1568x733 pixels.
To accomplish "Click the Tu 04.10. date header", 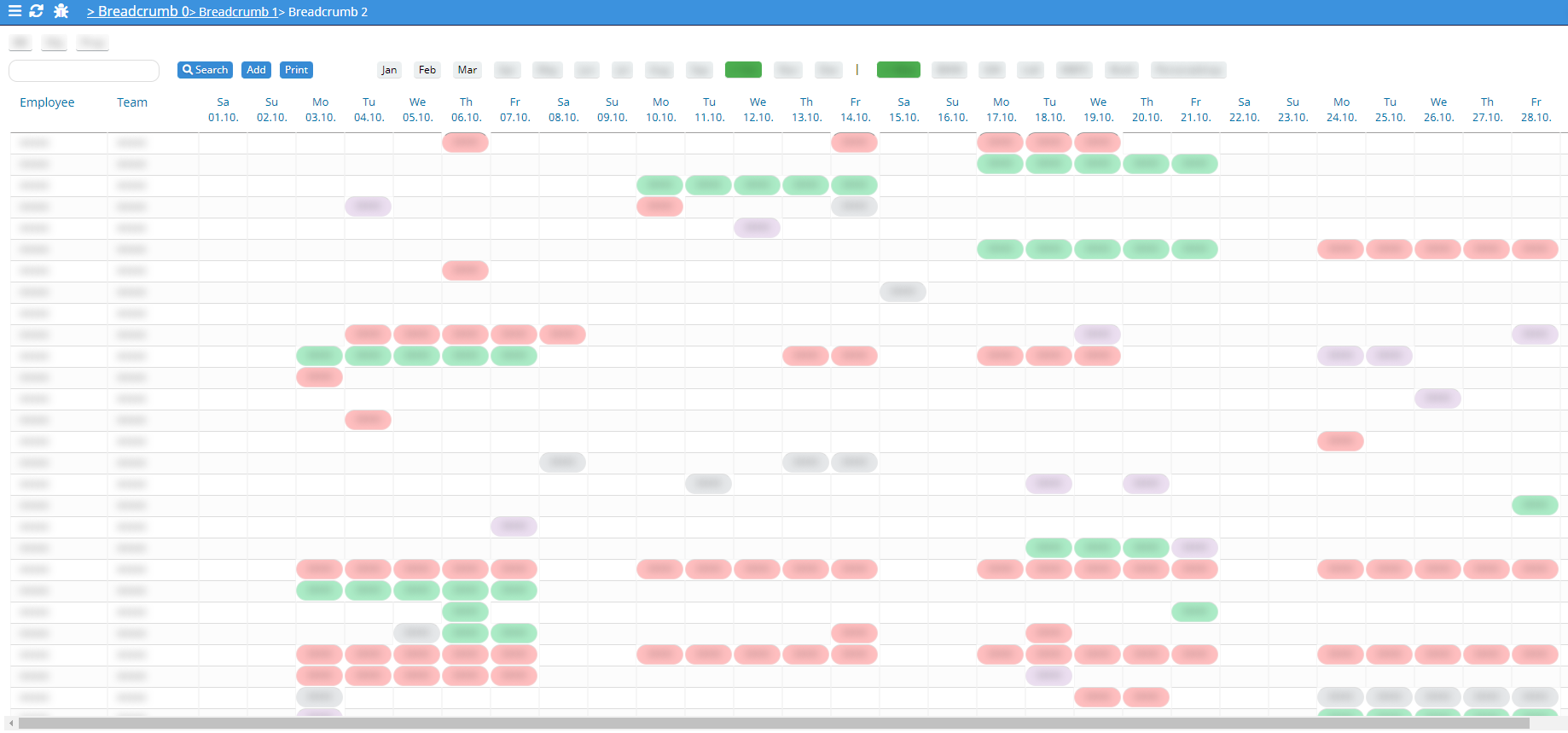I will coord(369,110).
